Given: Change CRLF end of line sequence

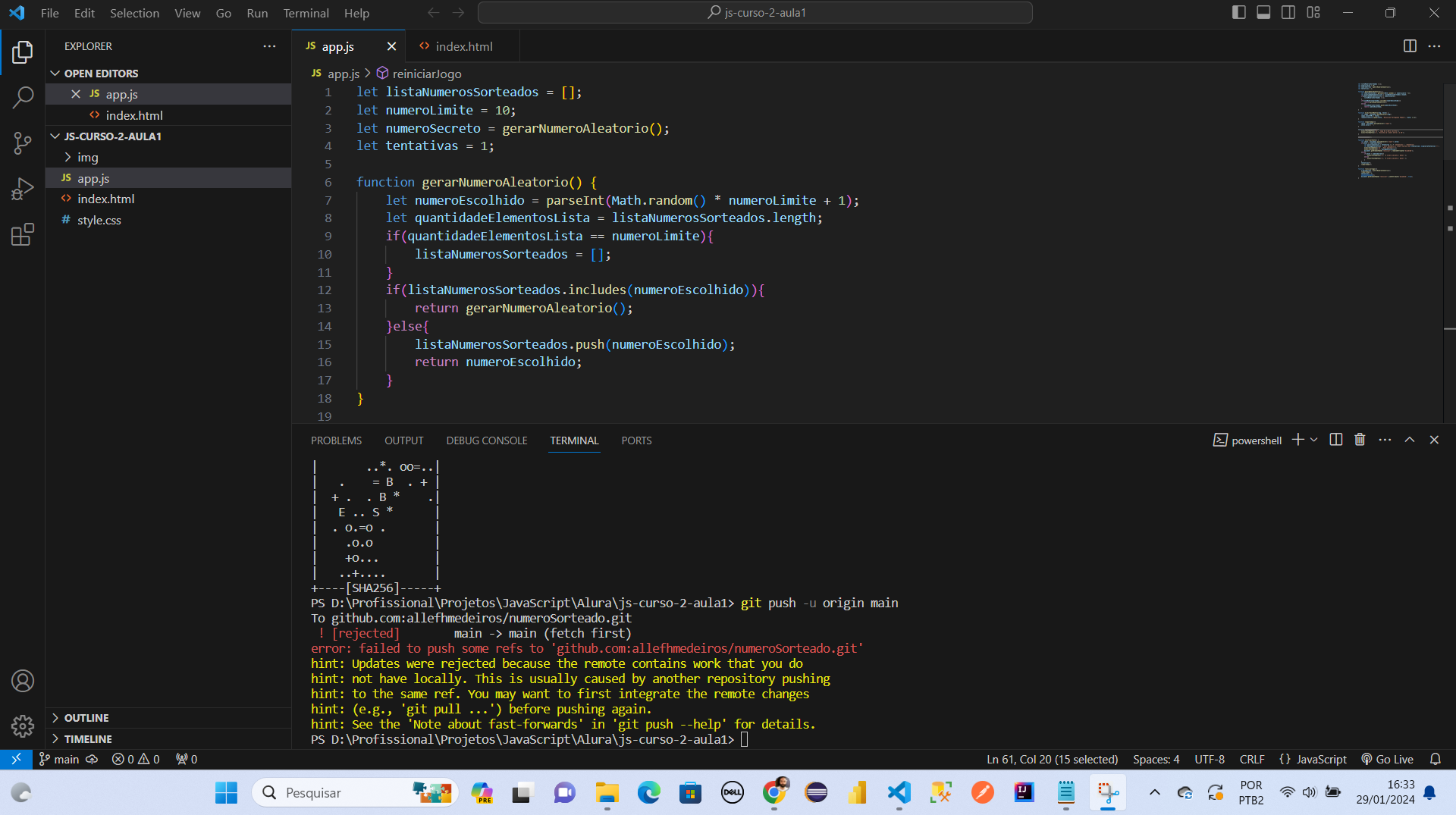Looking at the screenshot, I should 1252,759.
